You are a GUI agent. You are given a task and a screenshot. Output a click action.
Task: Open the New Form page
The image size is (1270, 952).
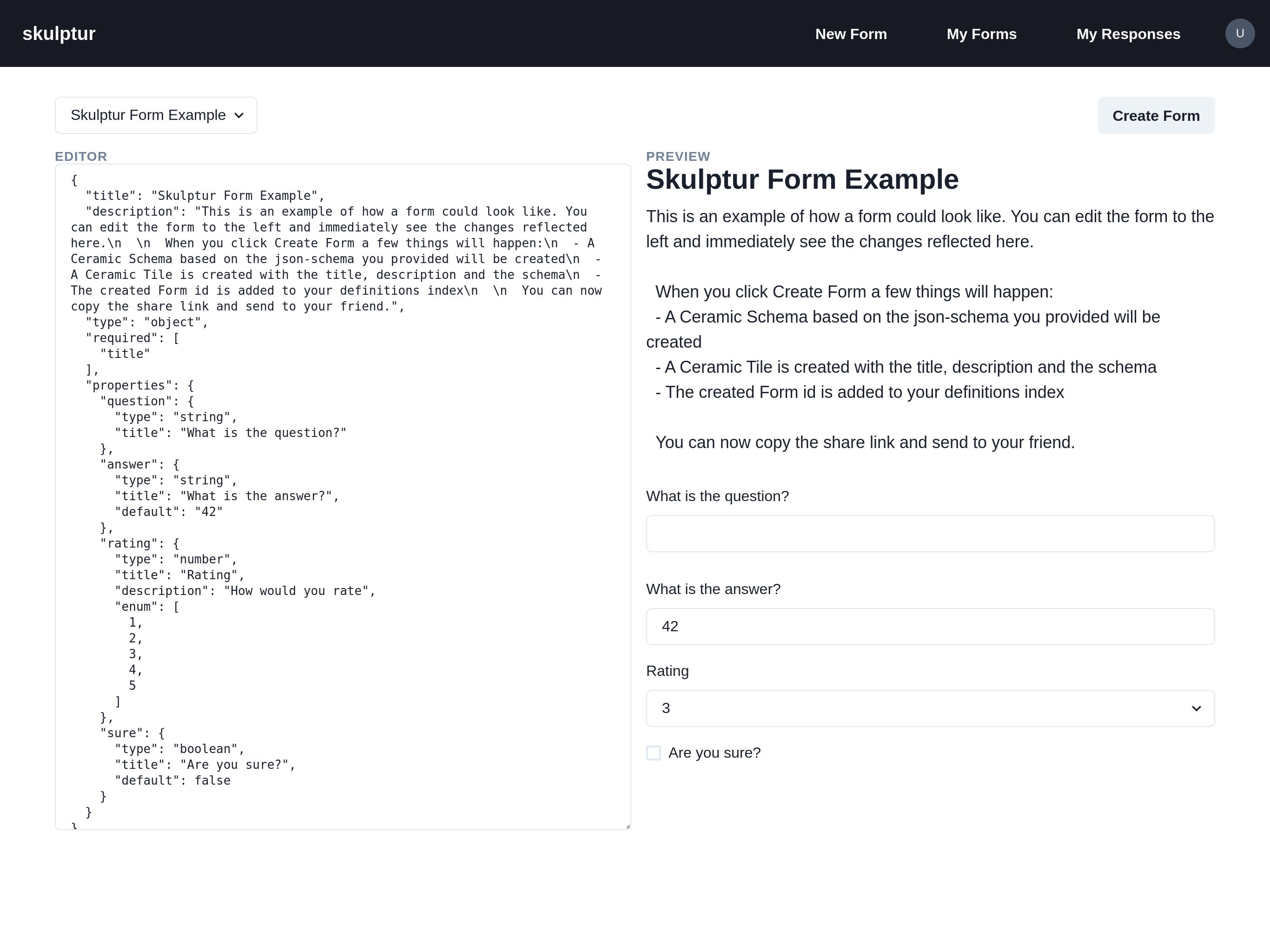click(850, 34)
